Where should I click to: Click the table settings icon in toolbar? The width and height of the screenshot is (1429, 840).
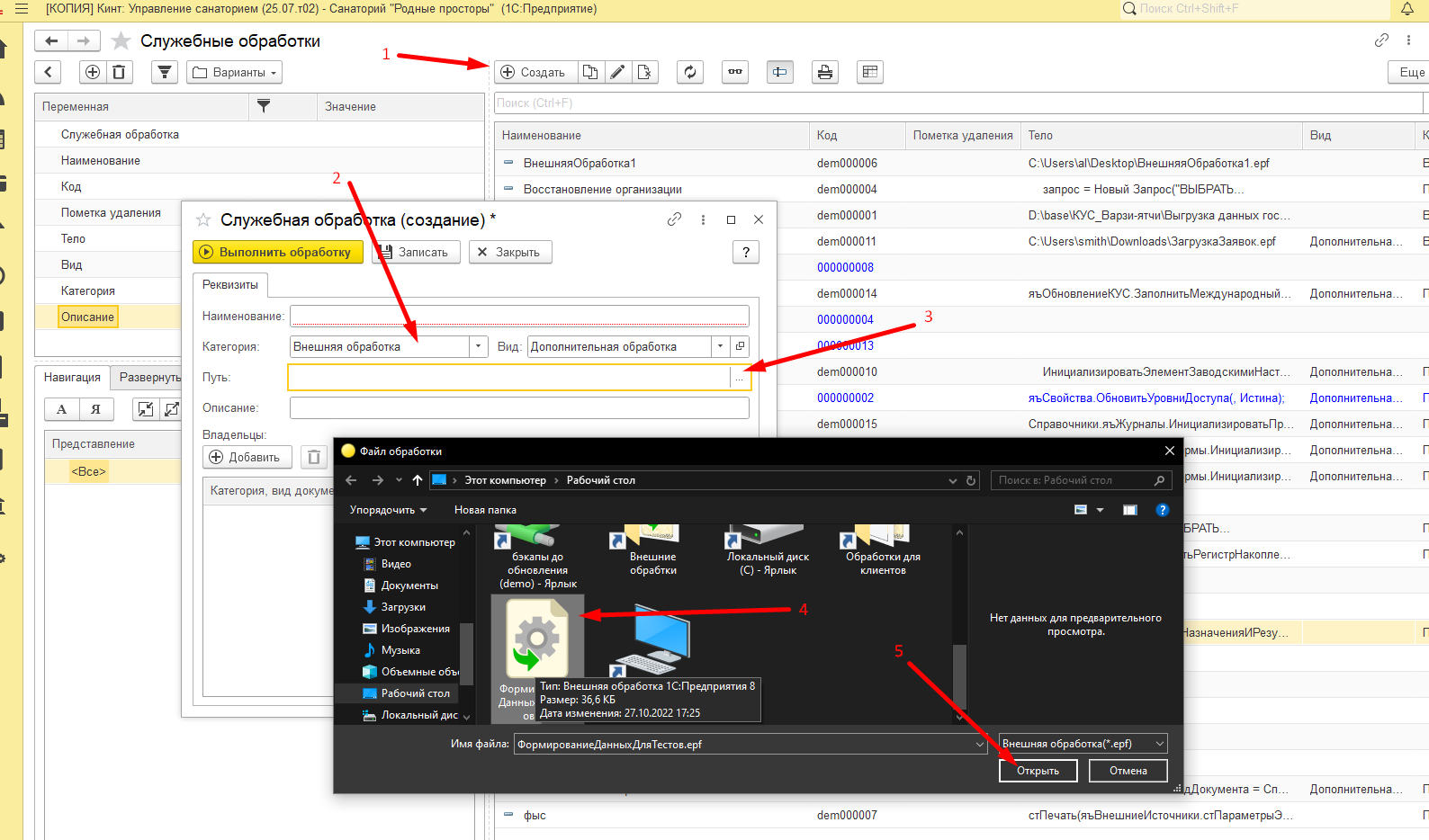click(869, 72)
